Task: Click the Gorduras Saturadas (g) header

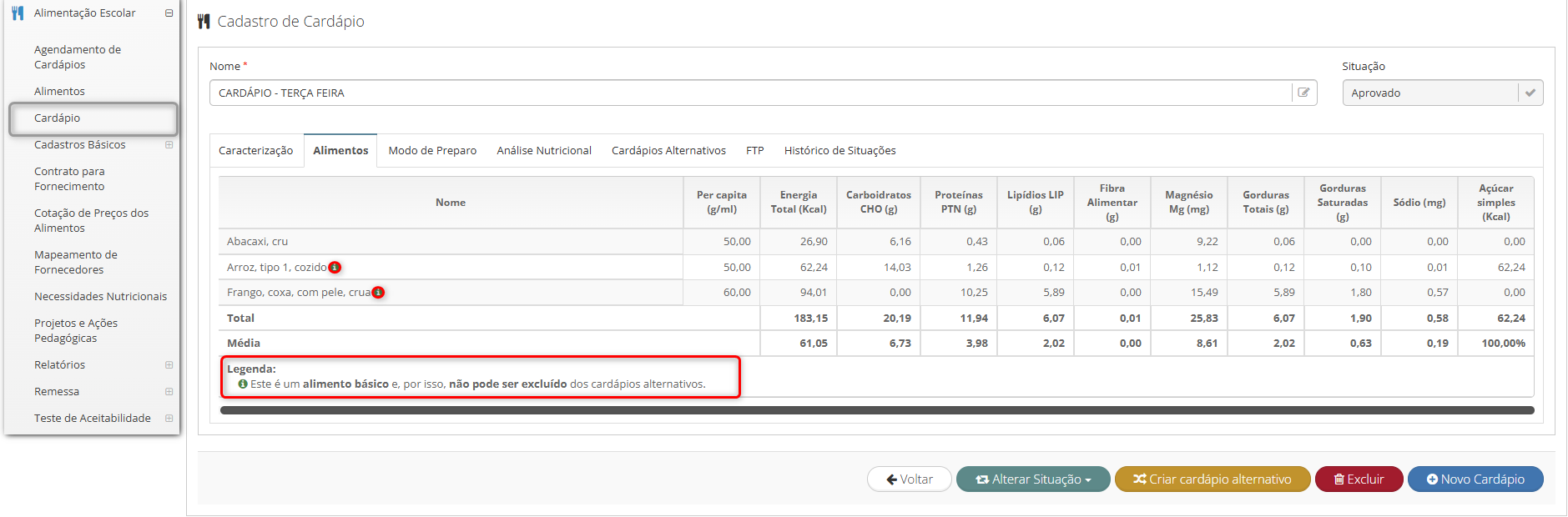Action: (1343, 203)
